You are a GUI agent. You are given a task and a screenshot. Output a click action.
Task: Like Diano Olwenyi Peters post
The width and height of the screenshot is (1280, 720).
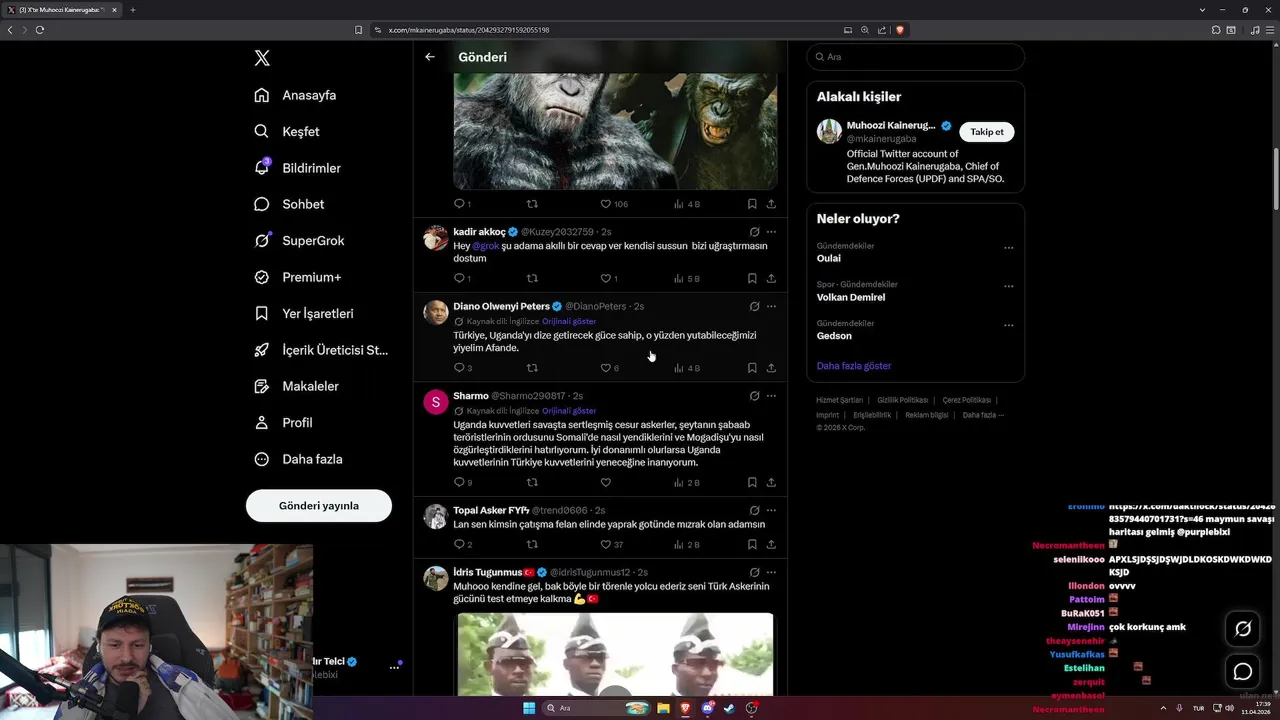pyautogui.click(x=605, y=368)
